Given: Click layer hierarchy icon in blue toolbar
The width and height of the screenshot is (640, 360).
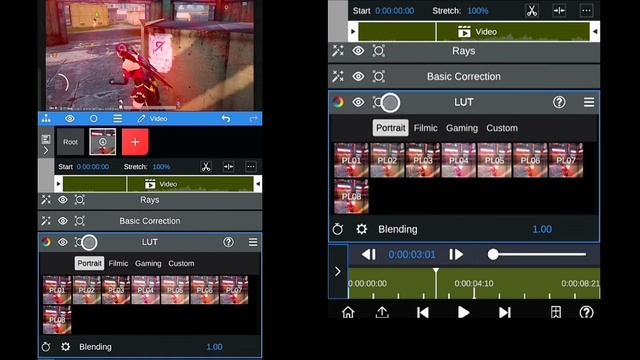Looking at the screenshot, I should pyautogui.click(x=46, y=118).
